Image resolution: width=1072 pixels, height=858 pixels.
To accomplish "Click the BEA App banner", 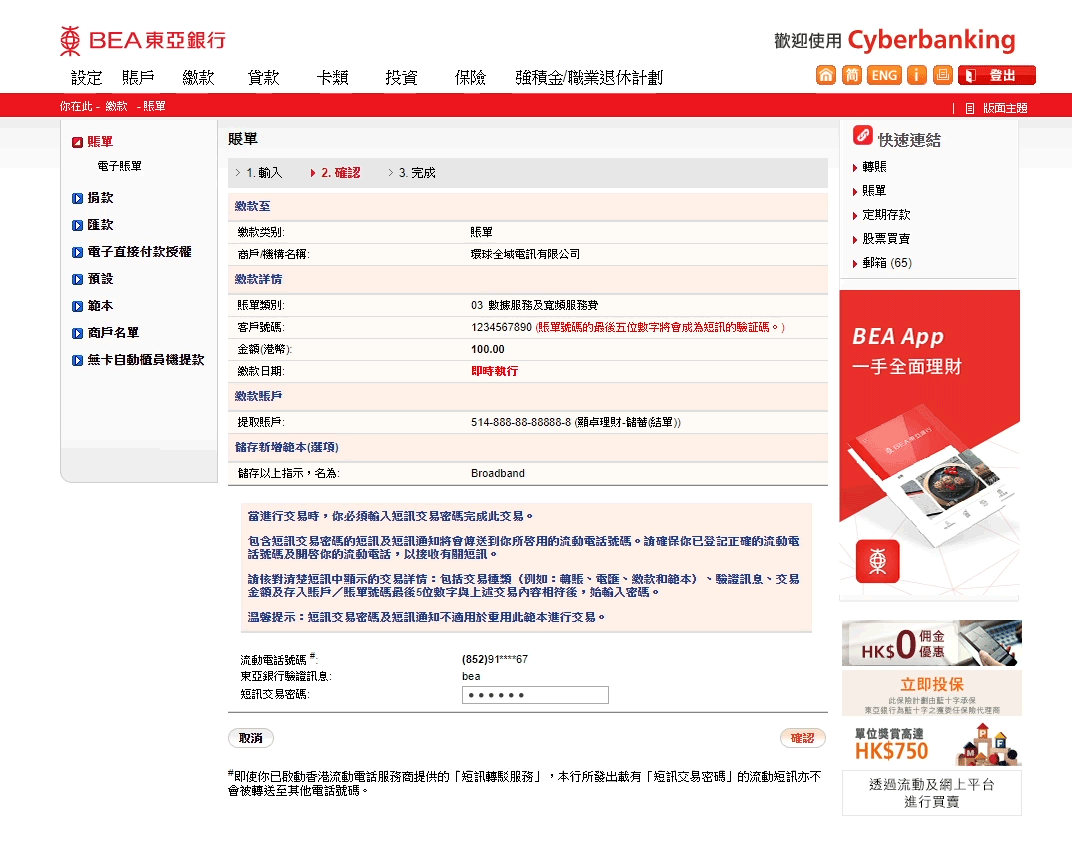I will pyautogui.click(x=929, y=445).
